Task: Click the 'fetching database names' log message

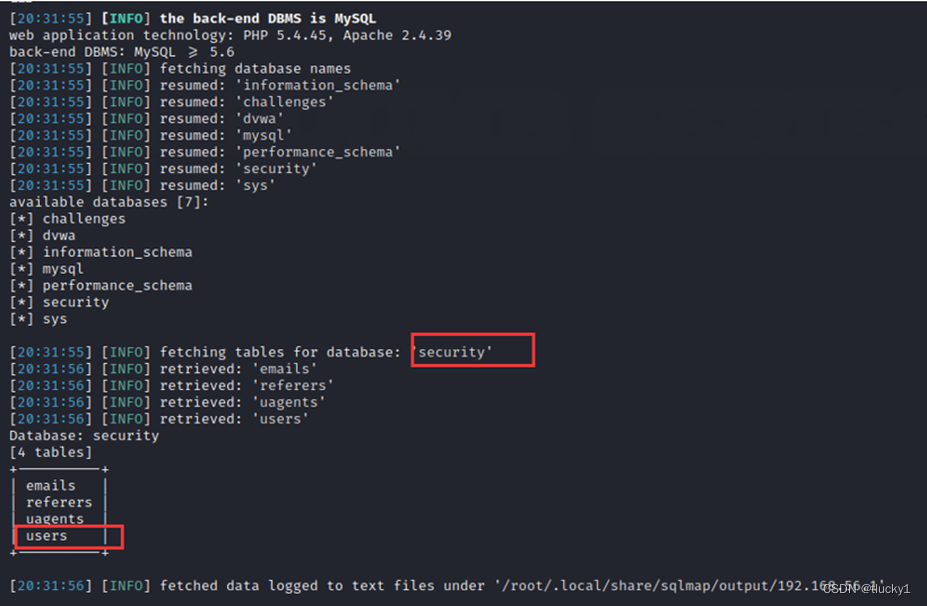Action: coord(255,69)
